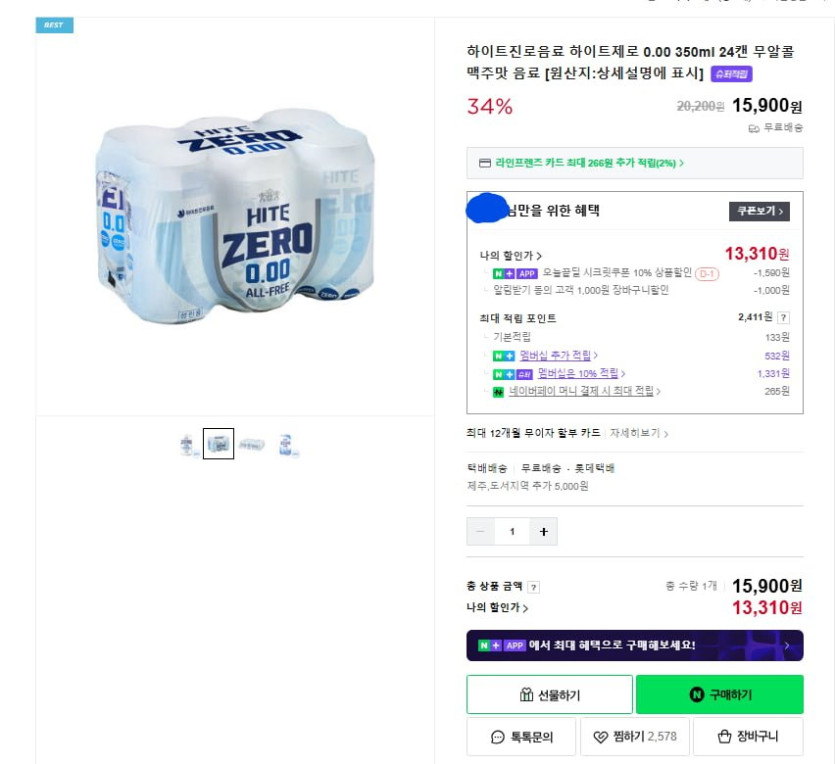Screen dimensions: 835x764
Task: Click the question mark next to 총 상품 금액
Action: tap(534, 587)
